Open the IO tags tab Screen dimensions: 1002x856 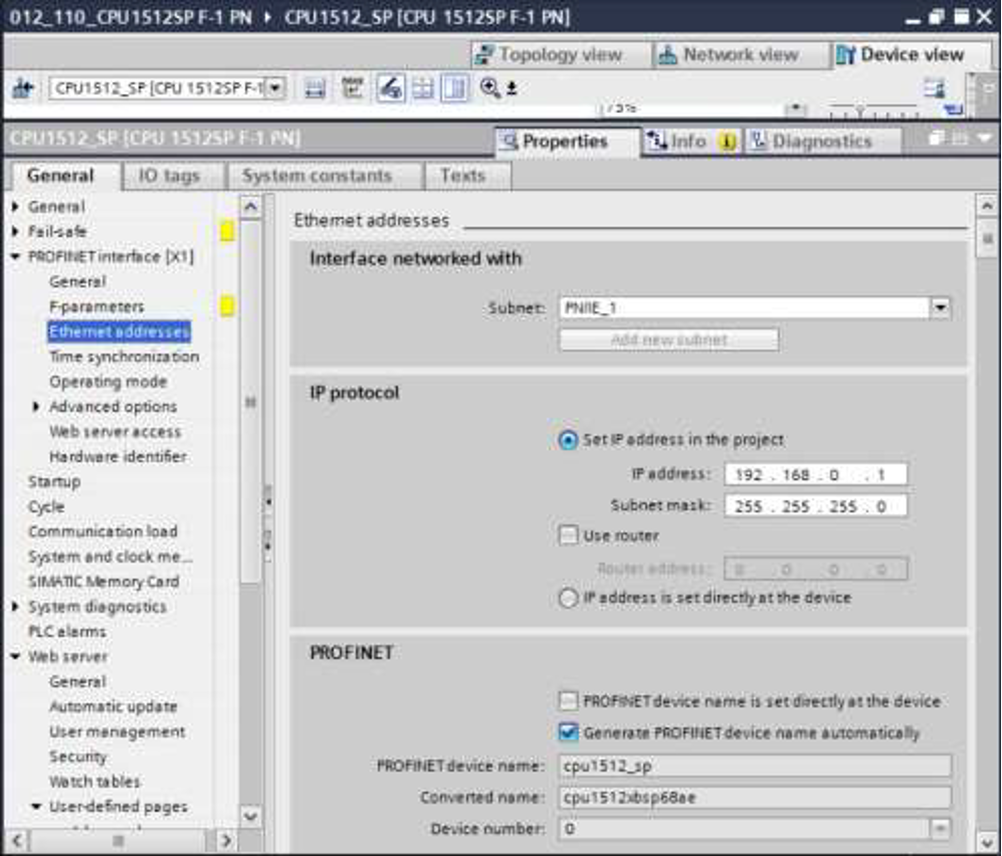click(x=168, y=176)
